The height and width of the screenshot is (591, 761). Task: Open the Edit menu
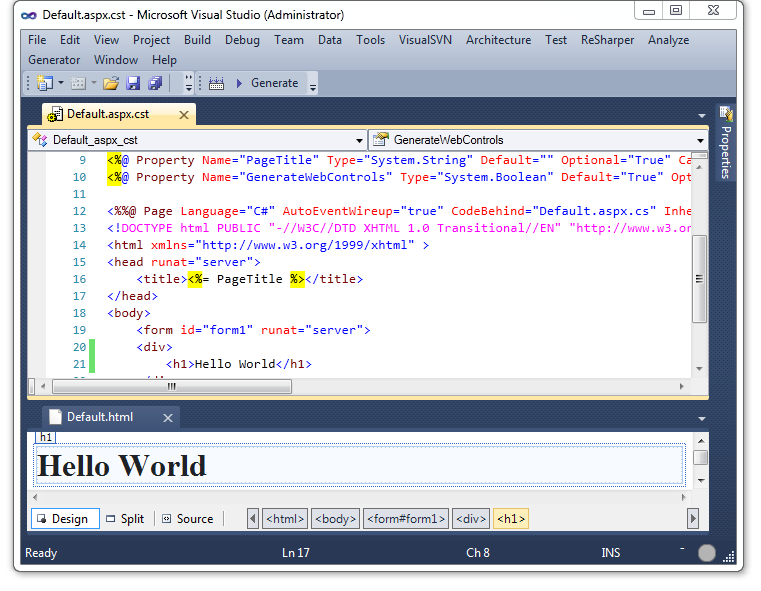tap(70, 40)
